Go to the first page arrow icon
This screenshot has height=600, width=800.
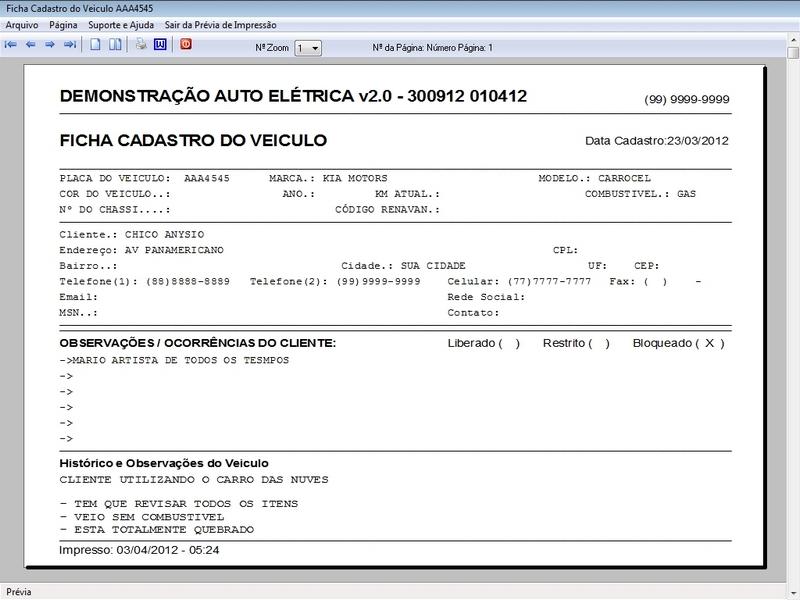pyautogui.click(x=10, y=45)
